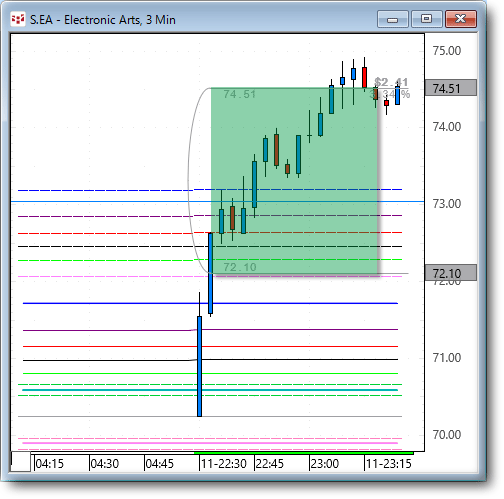Click the 72.10 label inside green box

(240, 267)
